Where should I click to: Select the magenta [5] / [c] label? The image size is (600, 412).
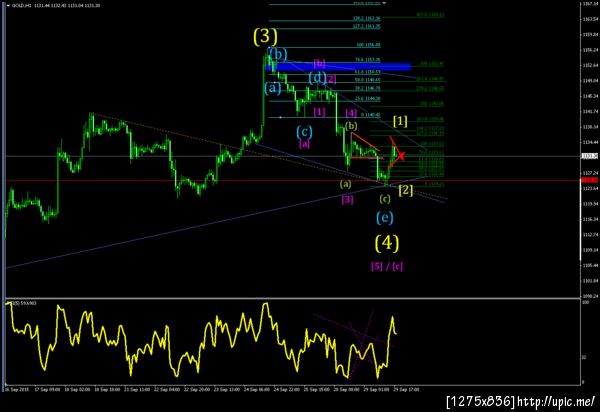tap(387, 266)
